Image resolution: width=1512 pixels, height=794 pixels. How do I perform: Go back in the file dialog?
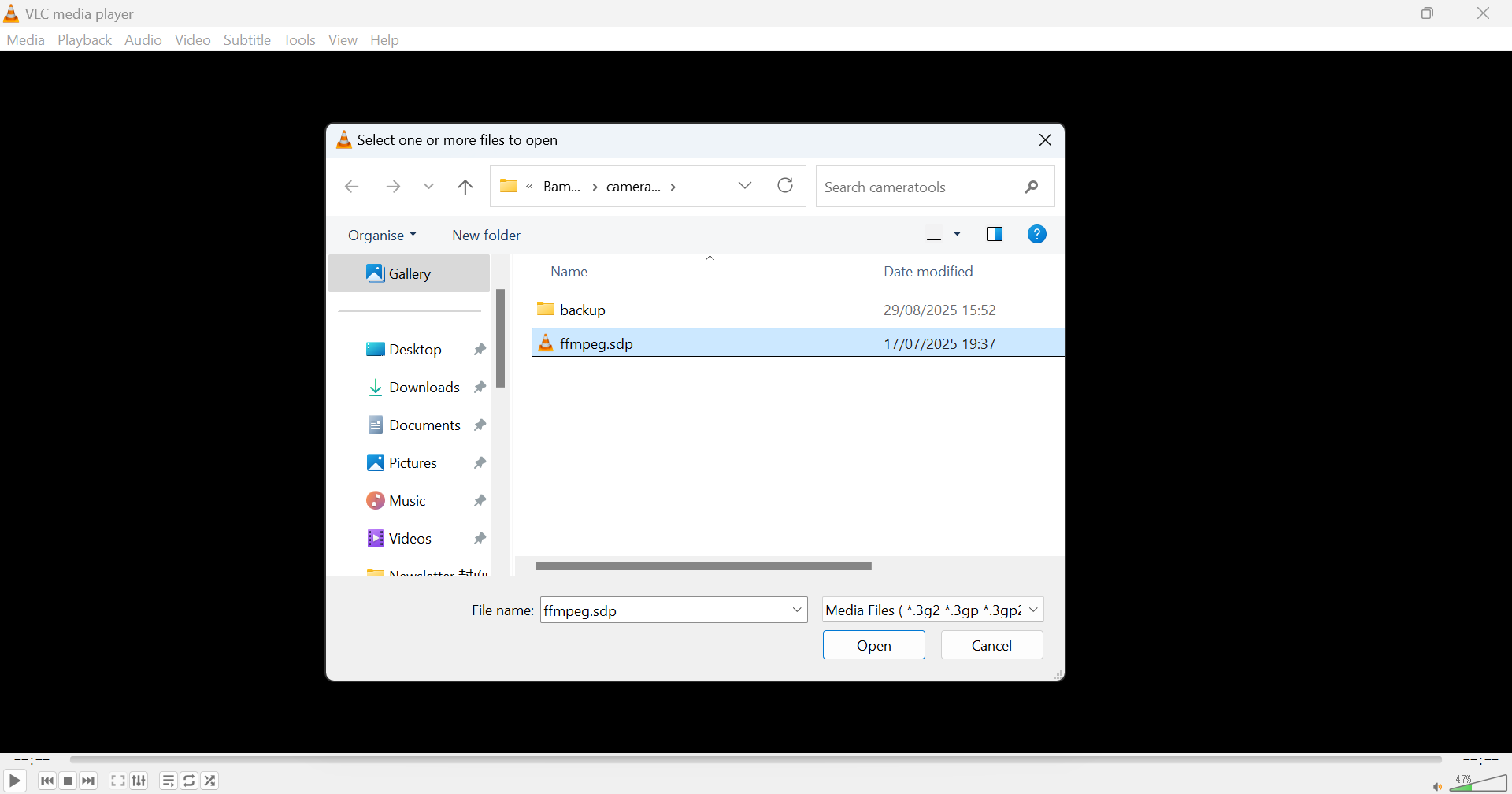coord(352,187)
